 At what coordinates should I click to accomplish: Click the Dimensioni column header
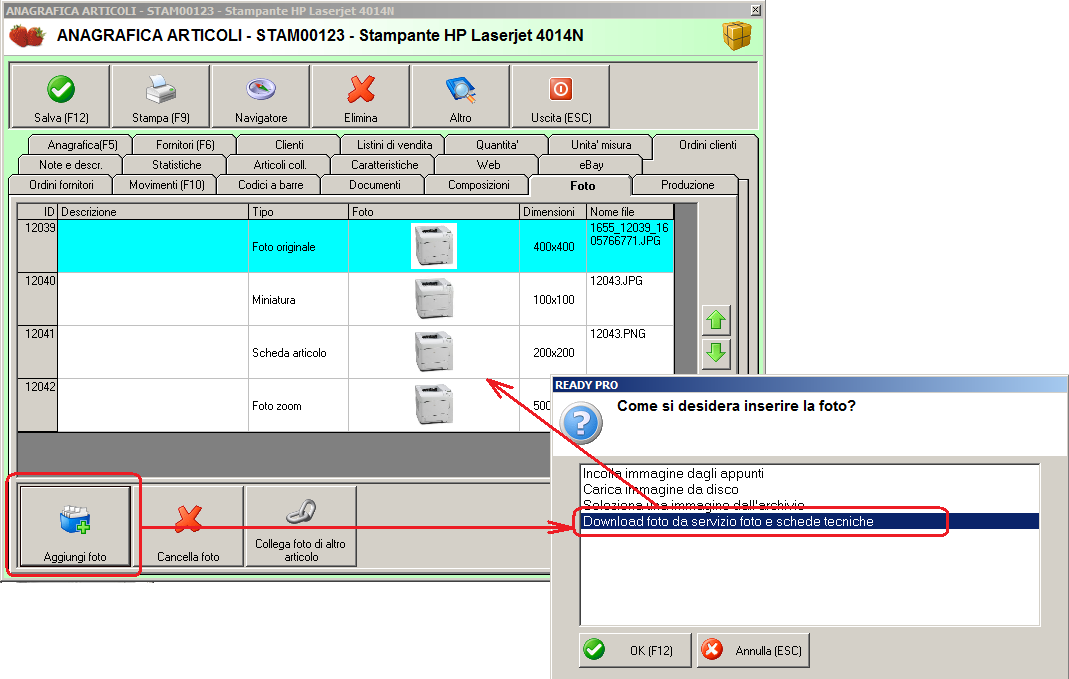(x=552, y=212)
